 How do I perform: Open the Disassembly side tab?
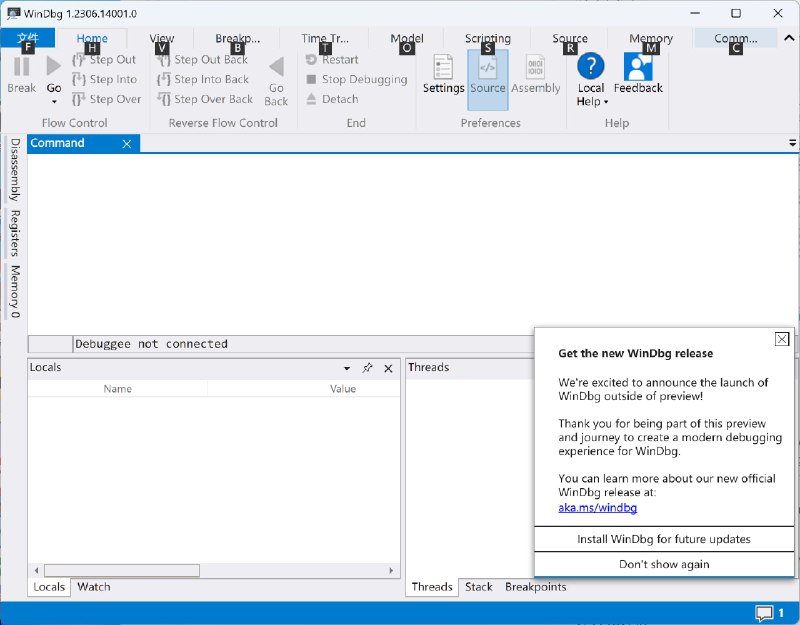point(15,169)
